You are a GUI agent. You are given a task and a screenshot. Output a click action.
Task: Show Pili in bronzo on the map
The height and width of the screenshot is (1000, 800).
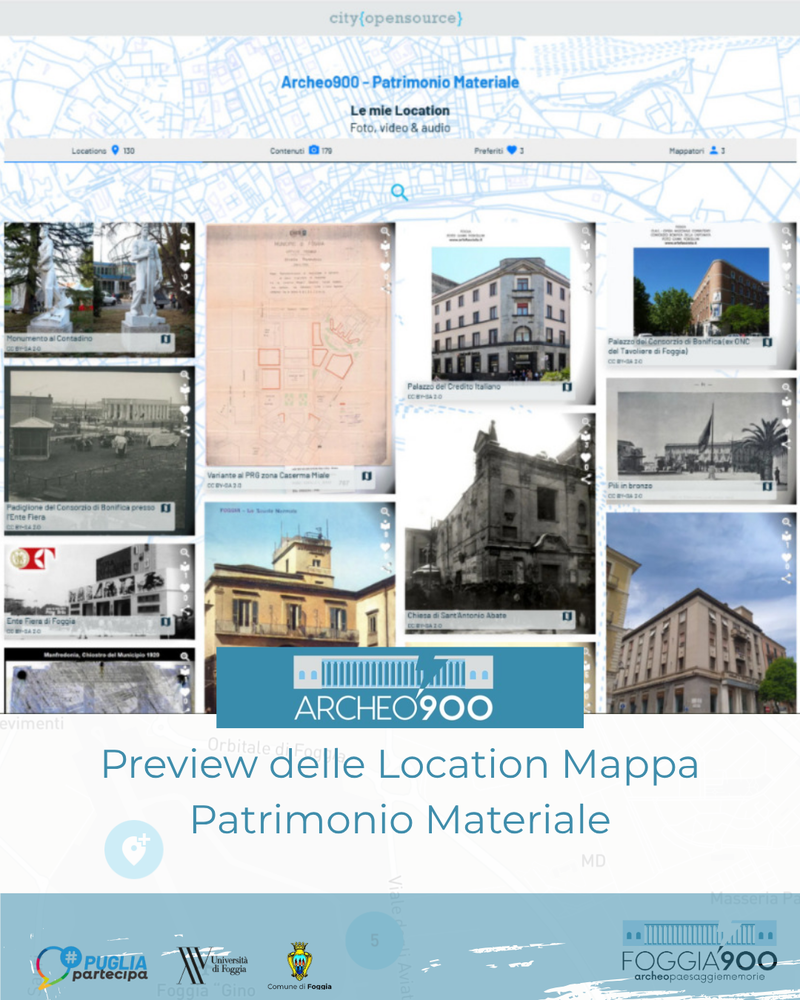(767, 487)
